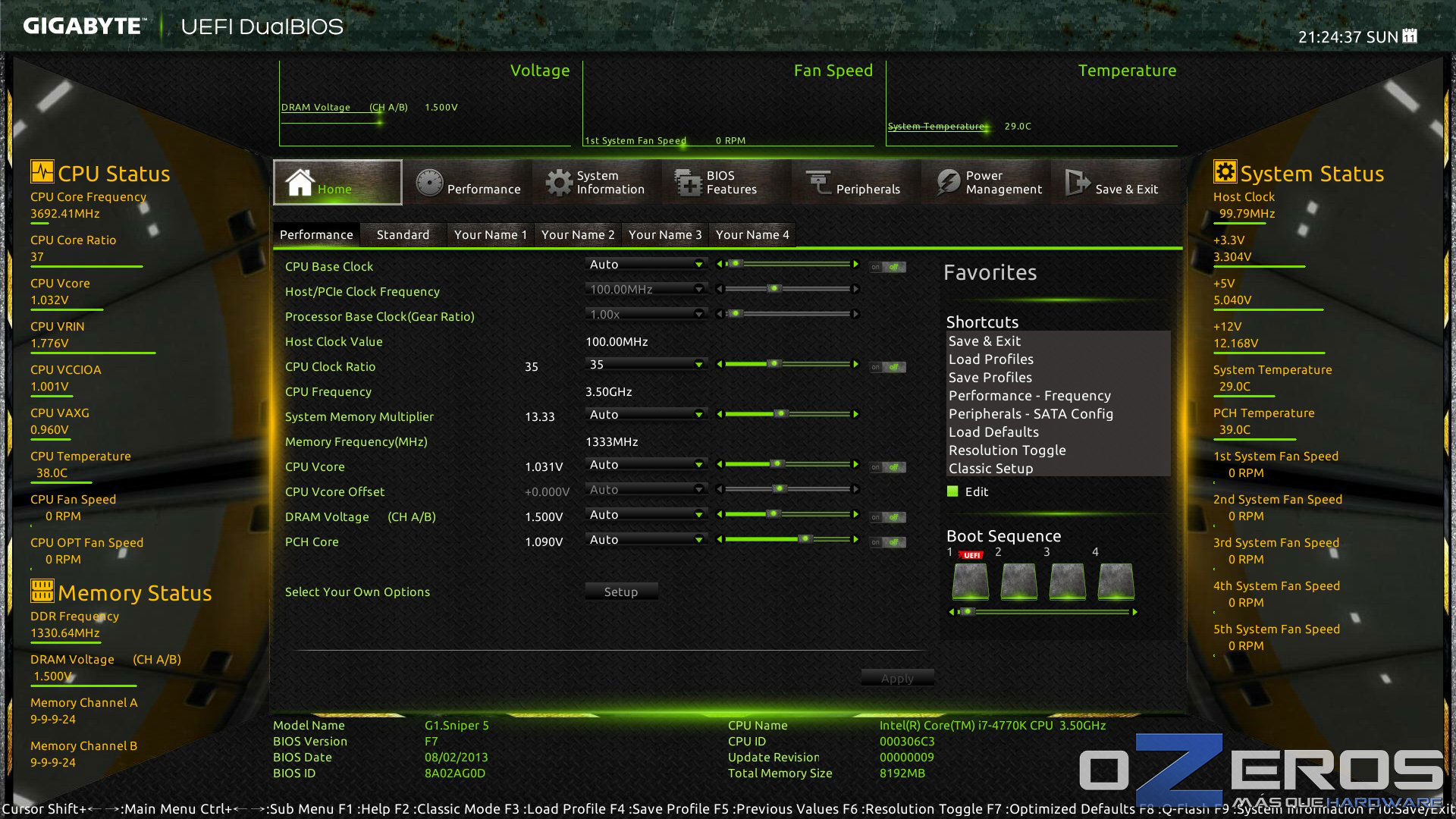Click DRAM Voltage slider right arrow
This screenshot has height=819, width=1456.
coord(856,514)
